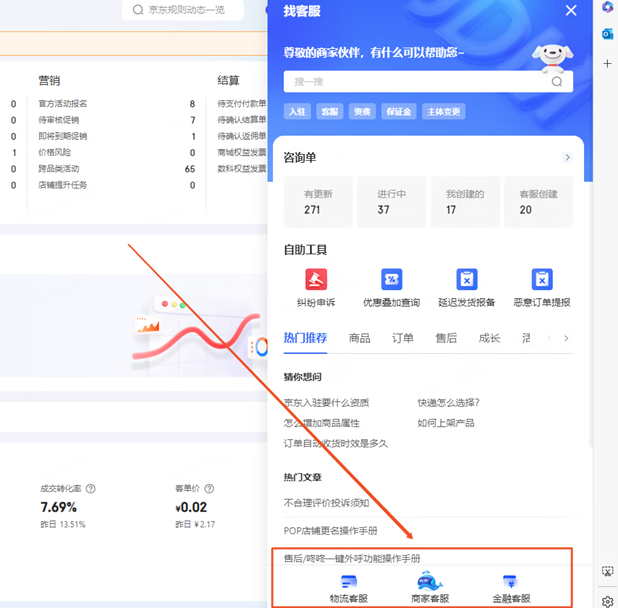Image resolution: width=618 pixels, height=608 pixels.
Task: Contact 商家客服 merchant support
Action: [x=430, y=587]
